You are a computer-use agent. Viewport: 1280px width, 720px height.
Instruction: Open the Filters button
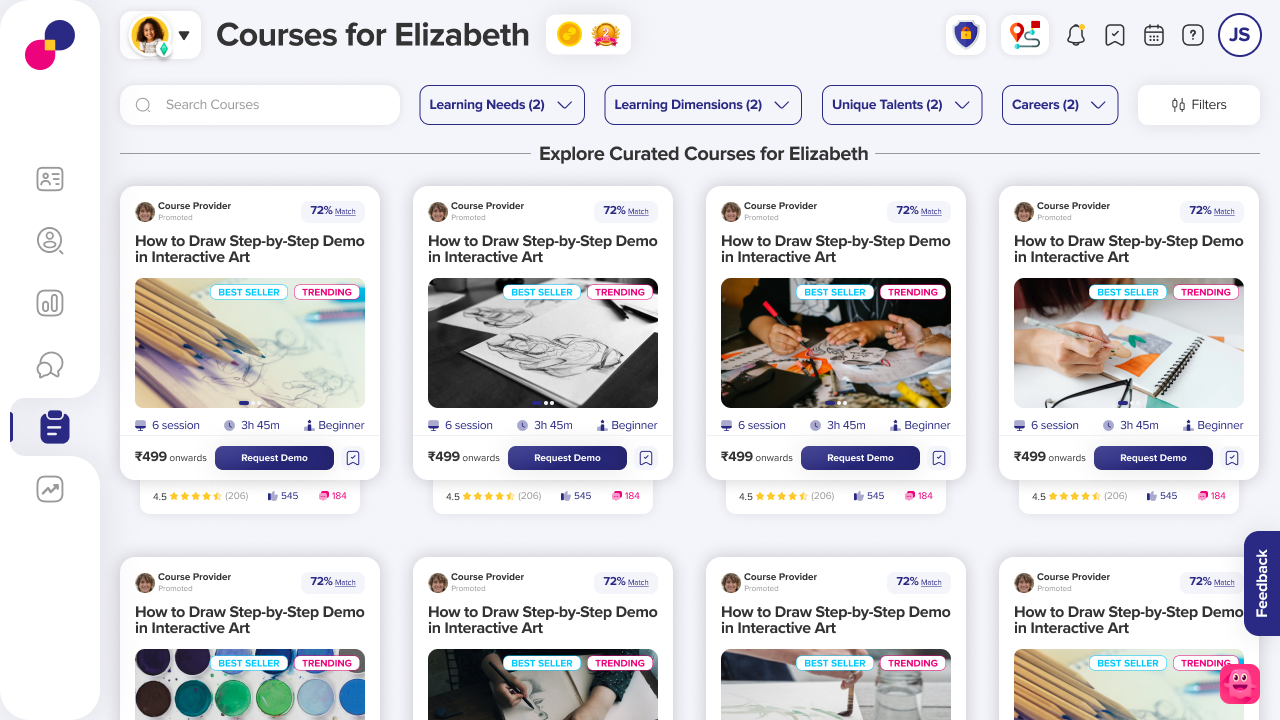click(1199, 105)
